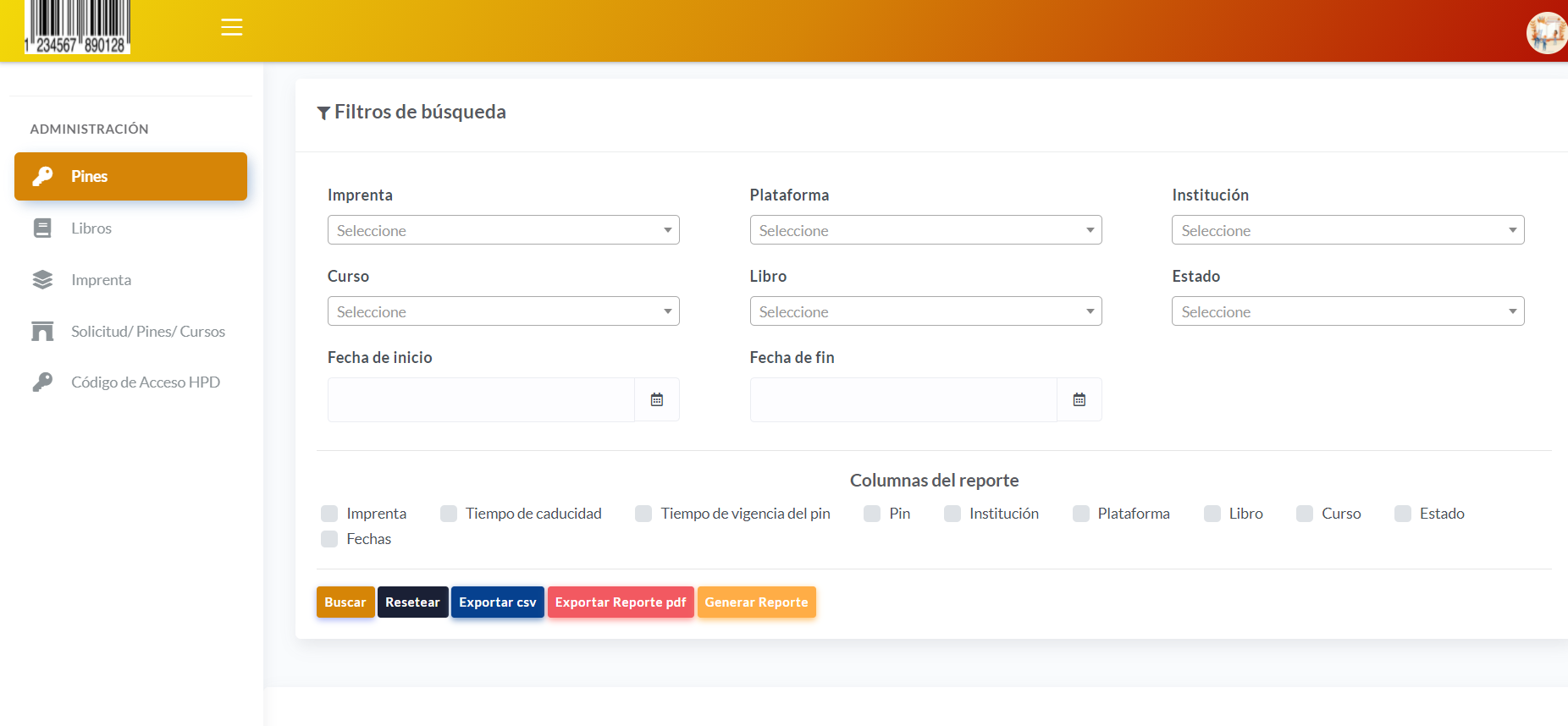1568x726 pixels.
Task: Select the Pines sidebar menu item
Action: 130,176
